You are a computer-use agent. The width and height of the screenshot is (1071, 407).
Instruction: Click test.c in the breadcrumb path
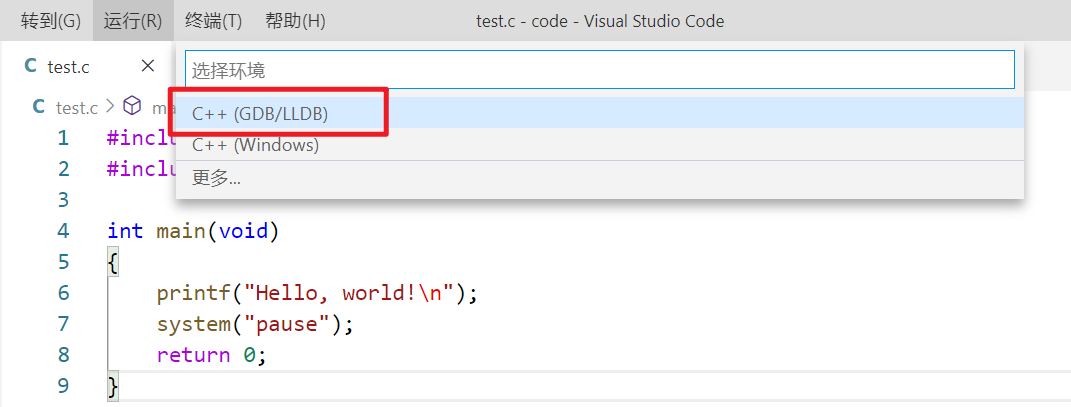point(76,107)
